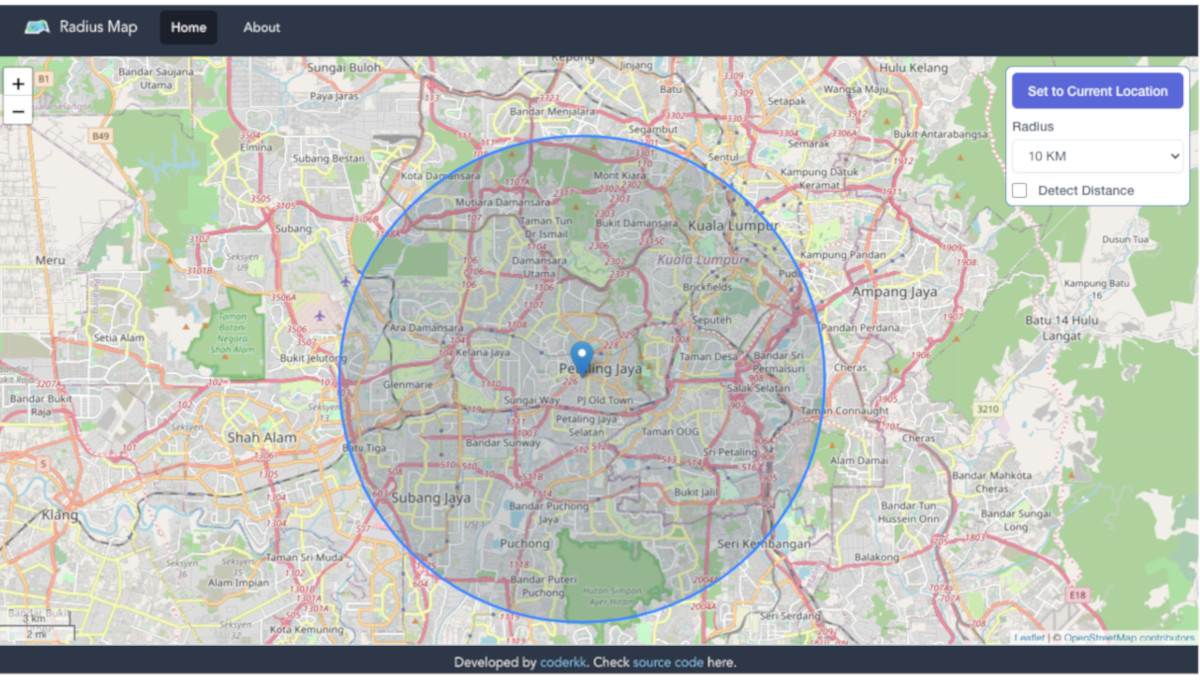Click the Bukit Jalil map label
This screenshot has height=680, width=1200.
tap(697, 492)
